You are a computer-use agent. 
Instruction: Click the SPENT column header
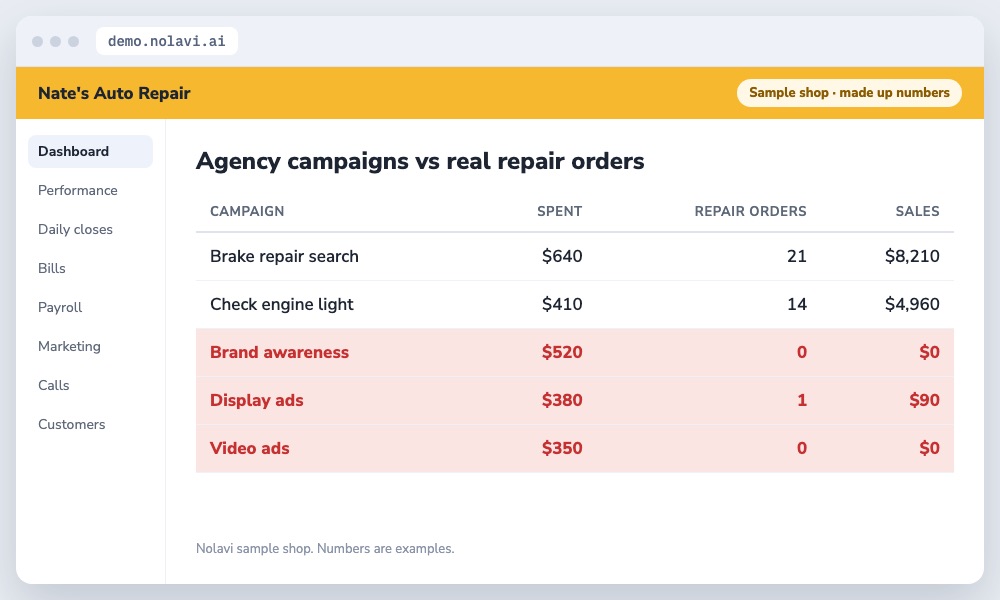pyautogui.click(x=559, y=211)
